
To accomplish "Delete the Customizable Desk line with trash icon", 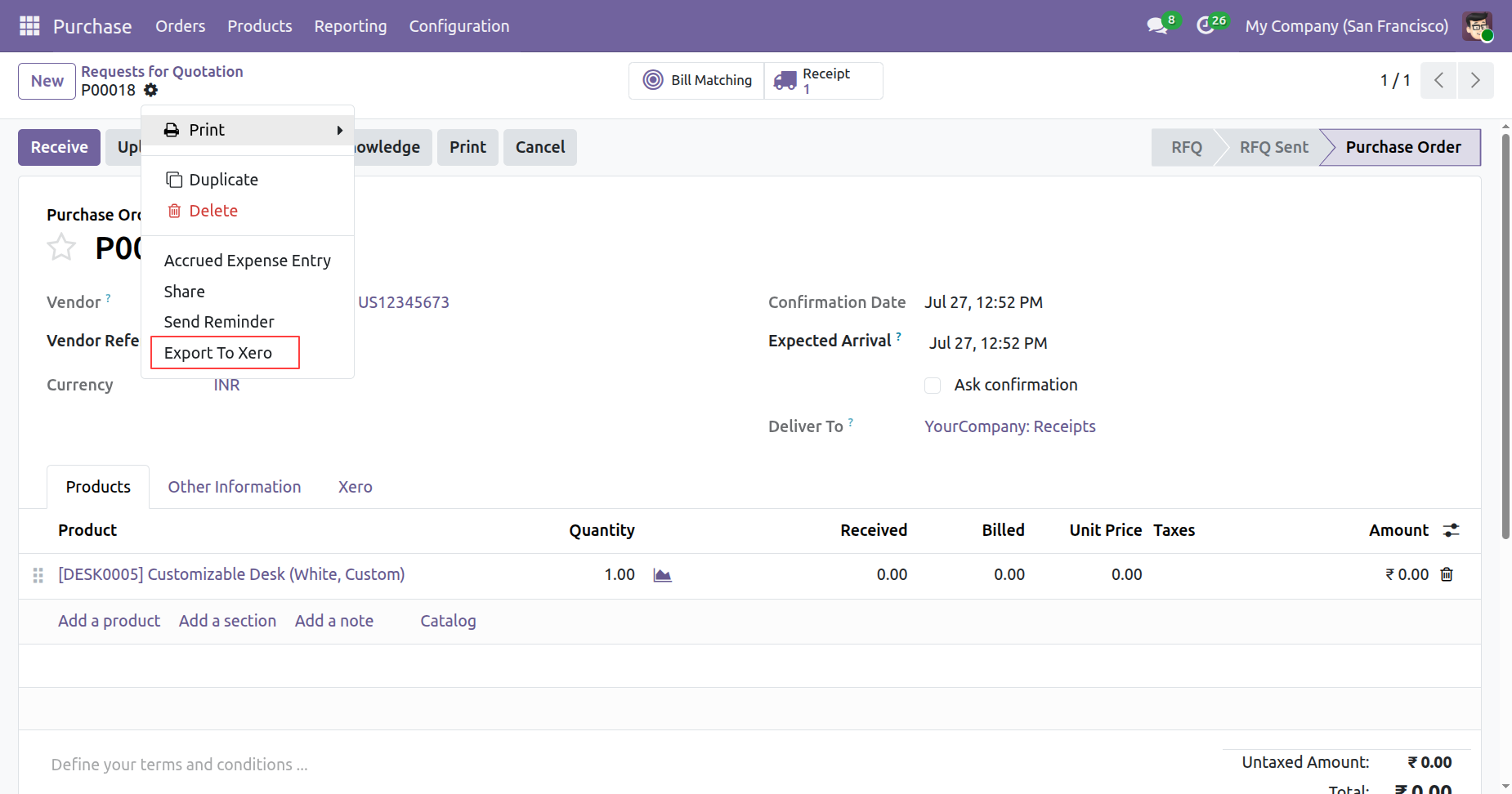I will tap(1447, 574).
